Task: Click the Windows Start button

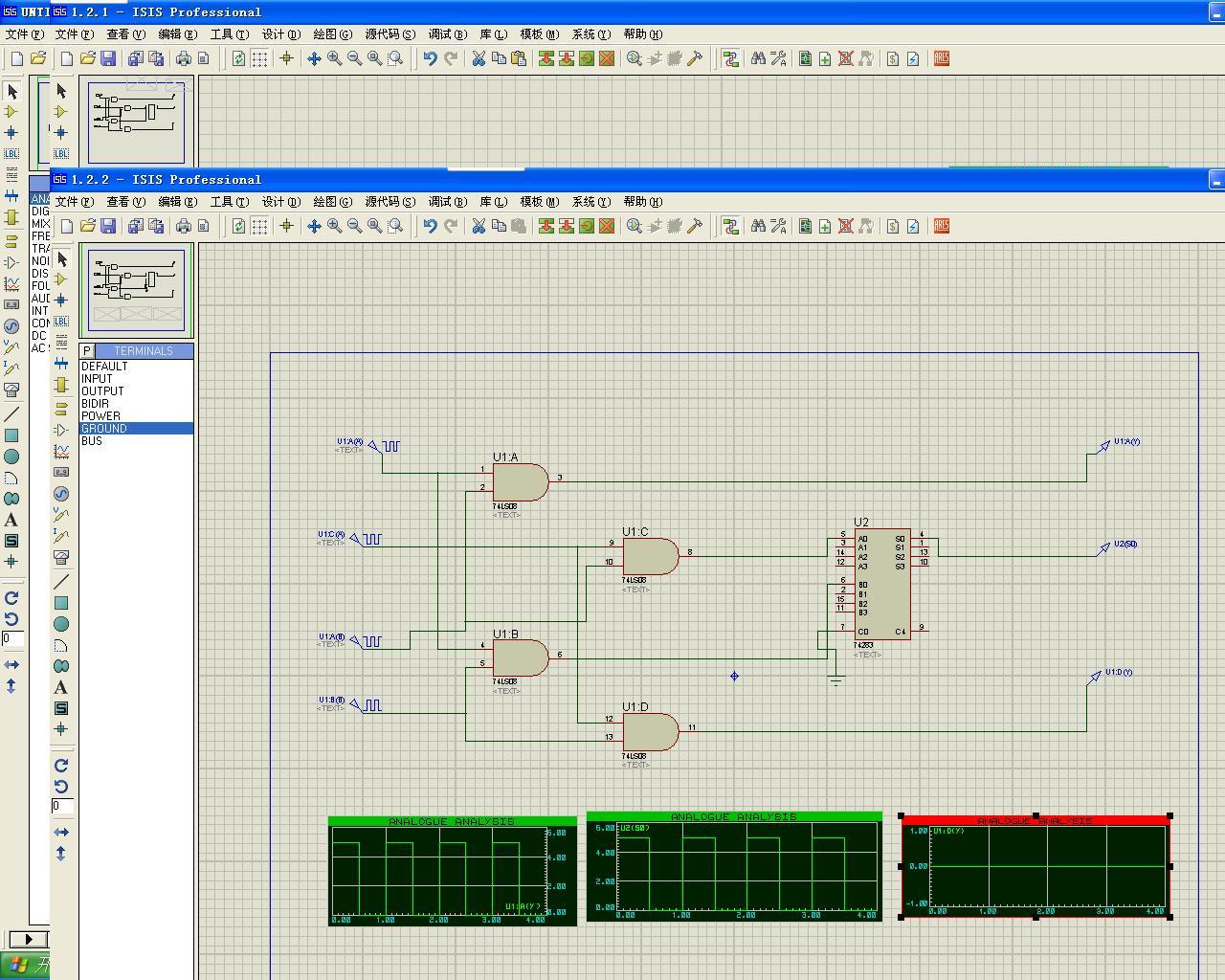Action: [25, 966]
